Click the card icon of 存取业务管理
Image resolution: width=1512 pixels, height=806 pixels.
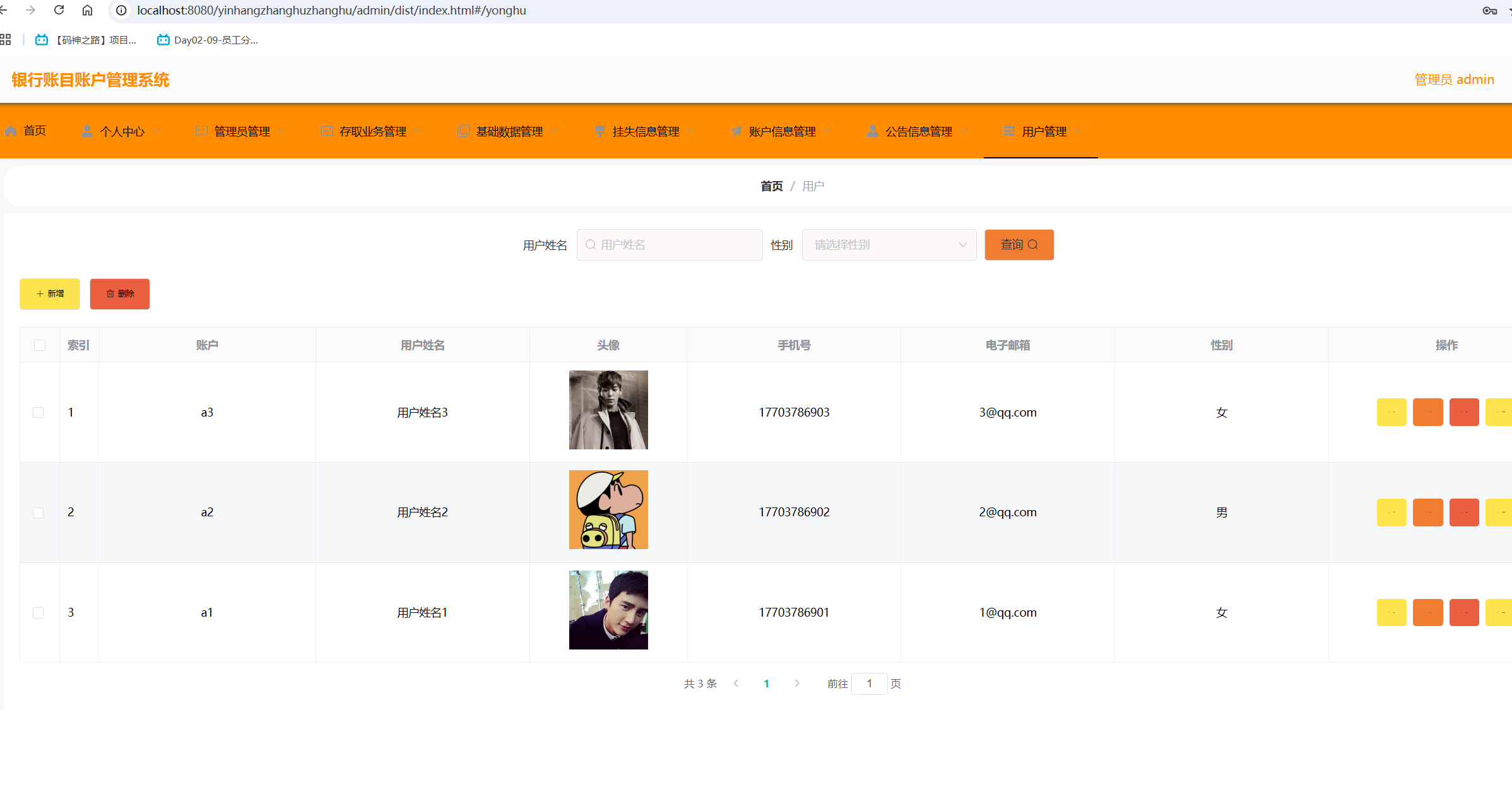point(327,131)
